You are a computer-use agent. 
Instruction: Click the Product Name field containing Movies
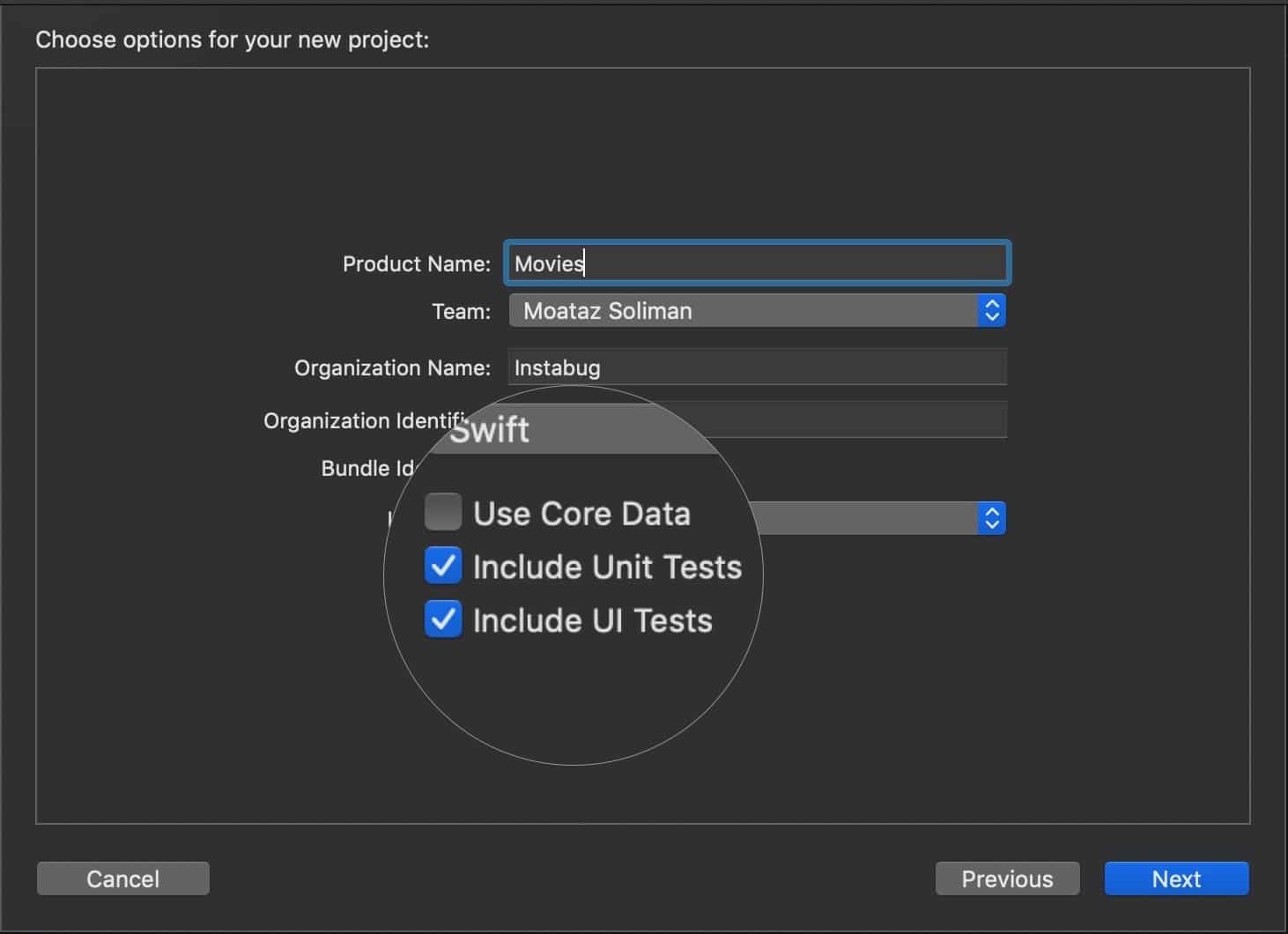[x=757, y=263]
